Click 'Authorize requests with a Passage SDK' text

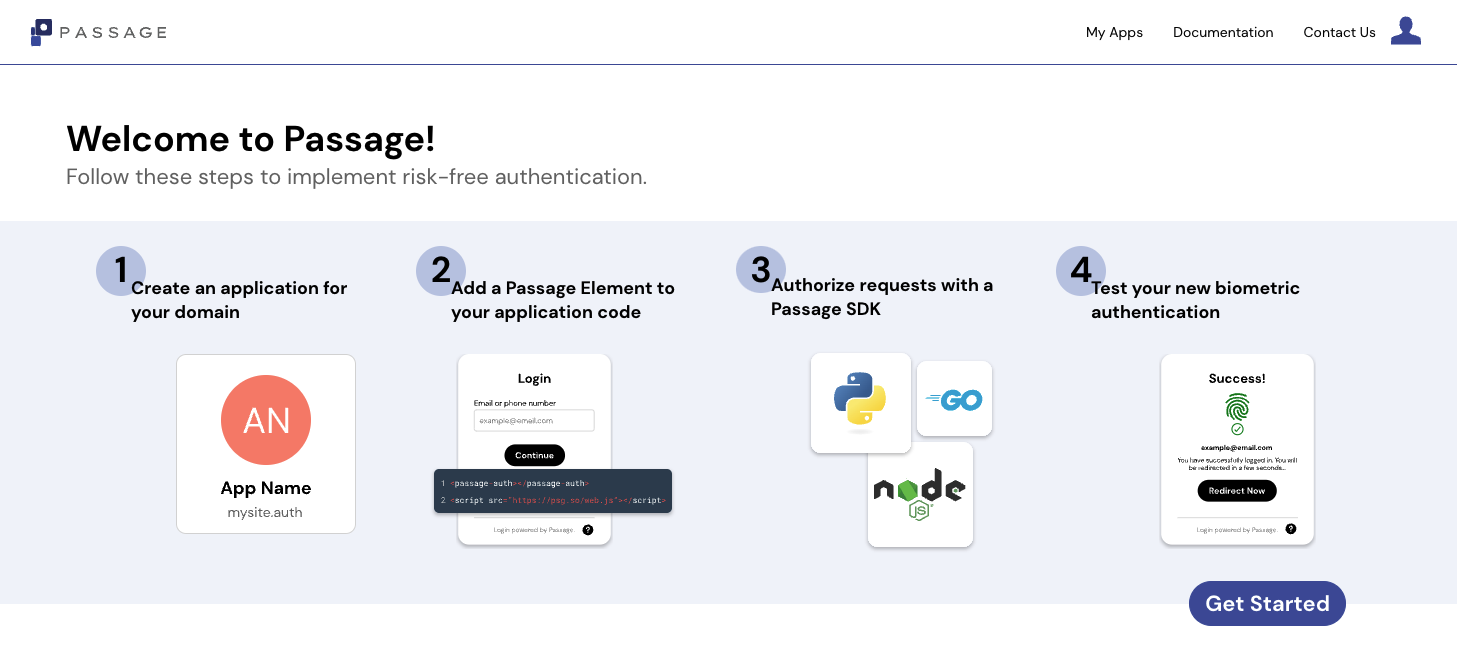[882, 297]
